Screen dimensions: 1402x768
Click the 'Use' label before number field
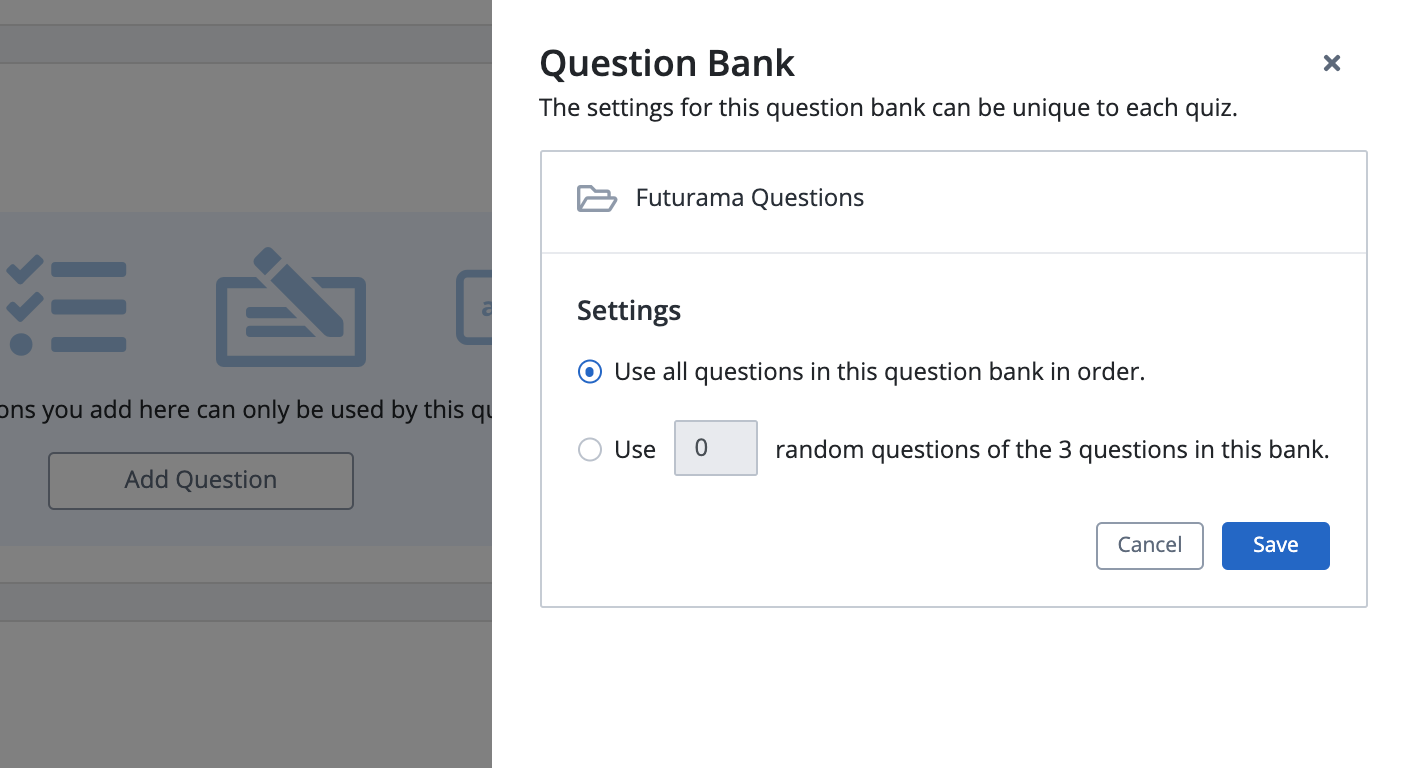(635, 450)
